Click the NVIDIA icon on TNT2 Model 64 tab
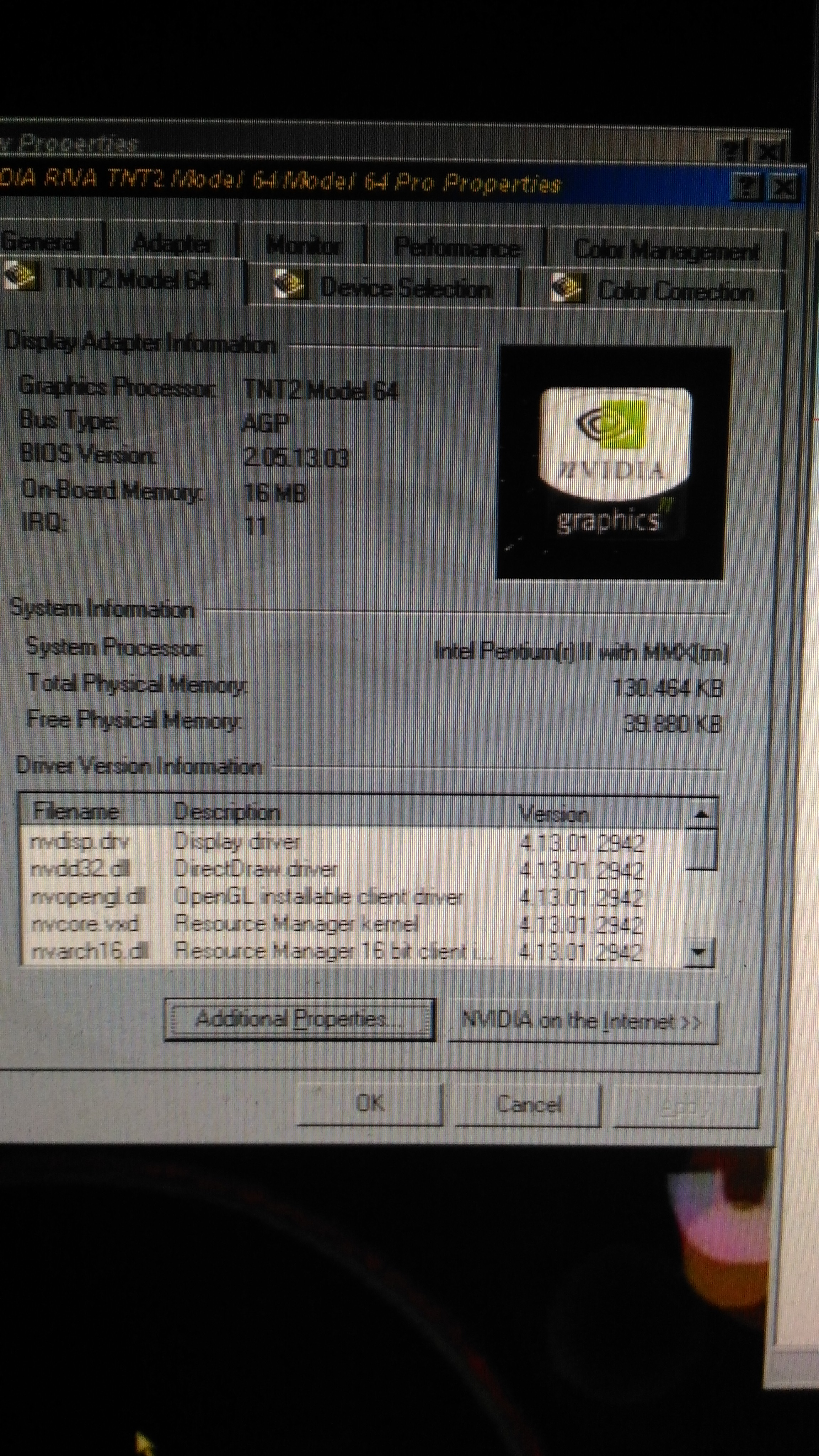This screenshot has height=1456, width=819. tap(21, 277)
